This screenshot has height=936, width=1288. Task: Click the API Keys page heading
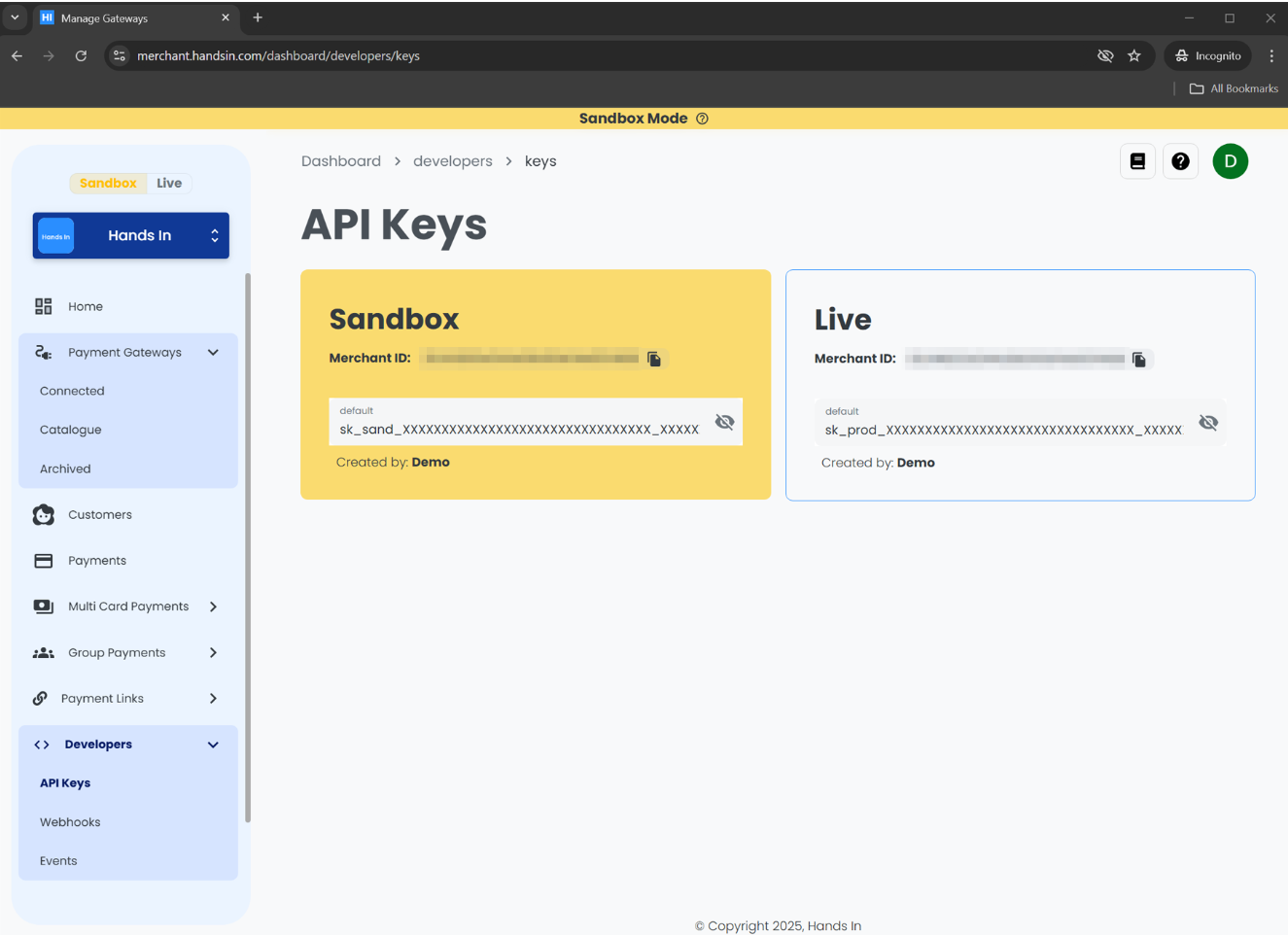(394, 225)
